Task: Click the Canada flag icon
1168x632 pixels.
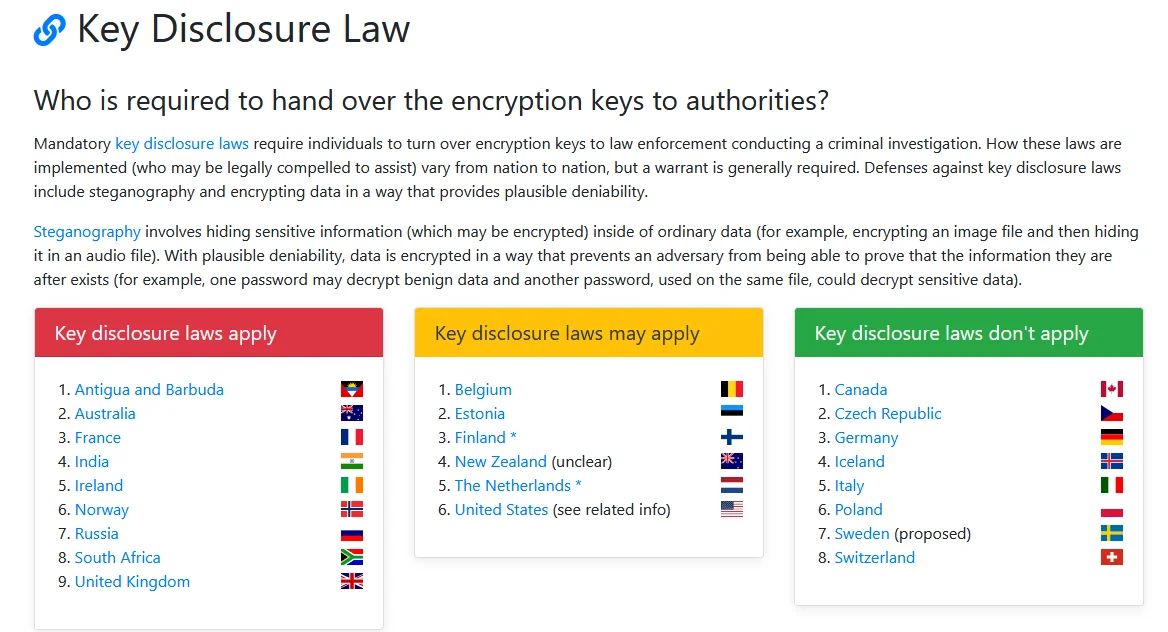Action: pyautogui.click(x=1111, y=389)
